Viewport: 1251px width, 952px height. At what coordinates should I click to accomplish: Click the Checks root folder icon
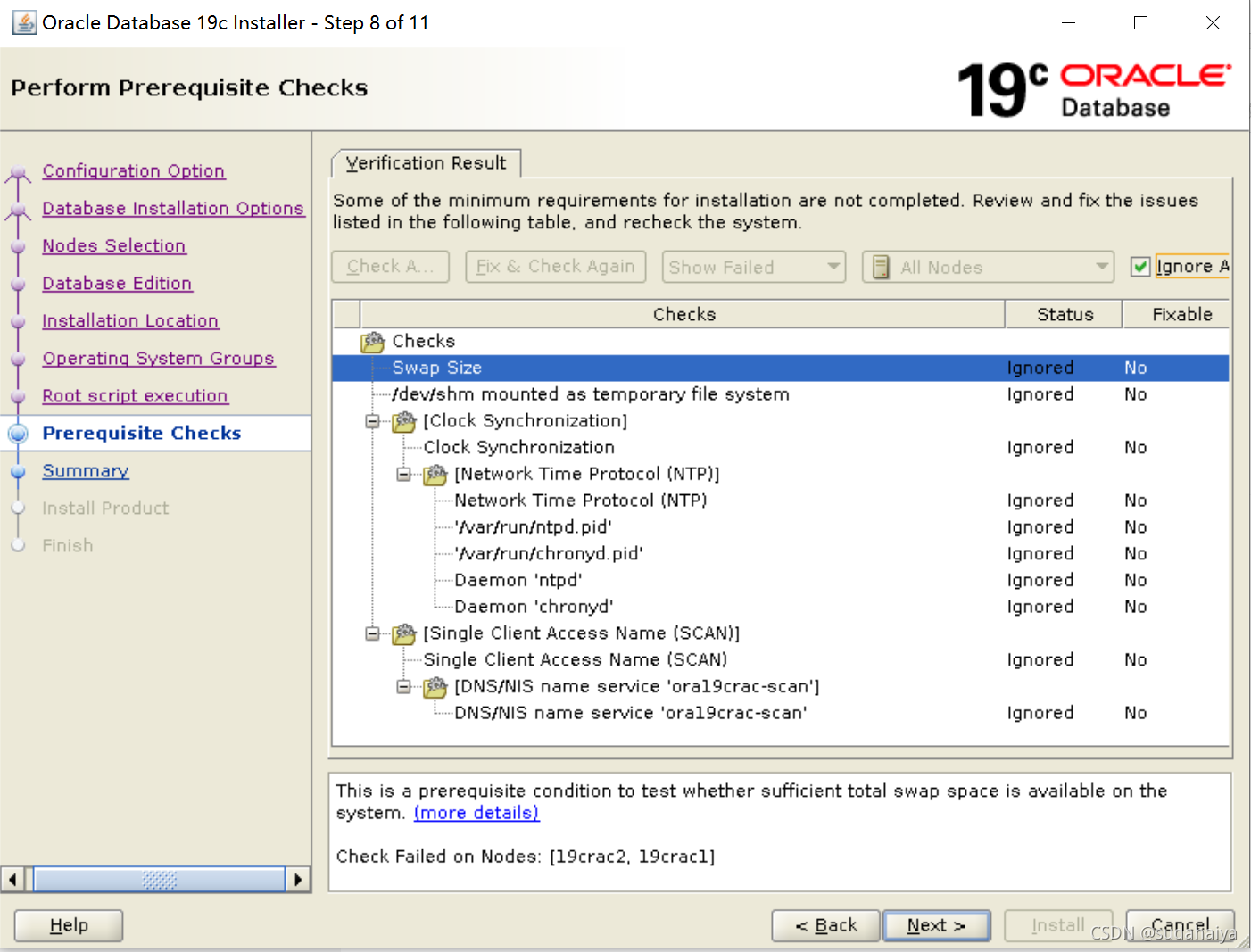coord(373,342)
